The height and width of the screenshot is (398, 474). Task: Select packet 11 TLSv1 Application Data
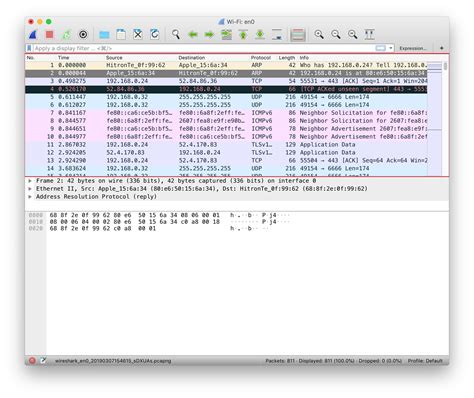click(x=226, y=145)
